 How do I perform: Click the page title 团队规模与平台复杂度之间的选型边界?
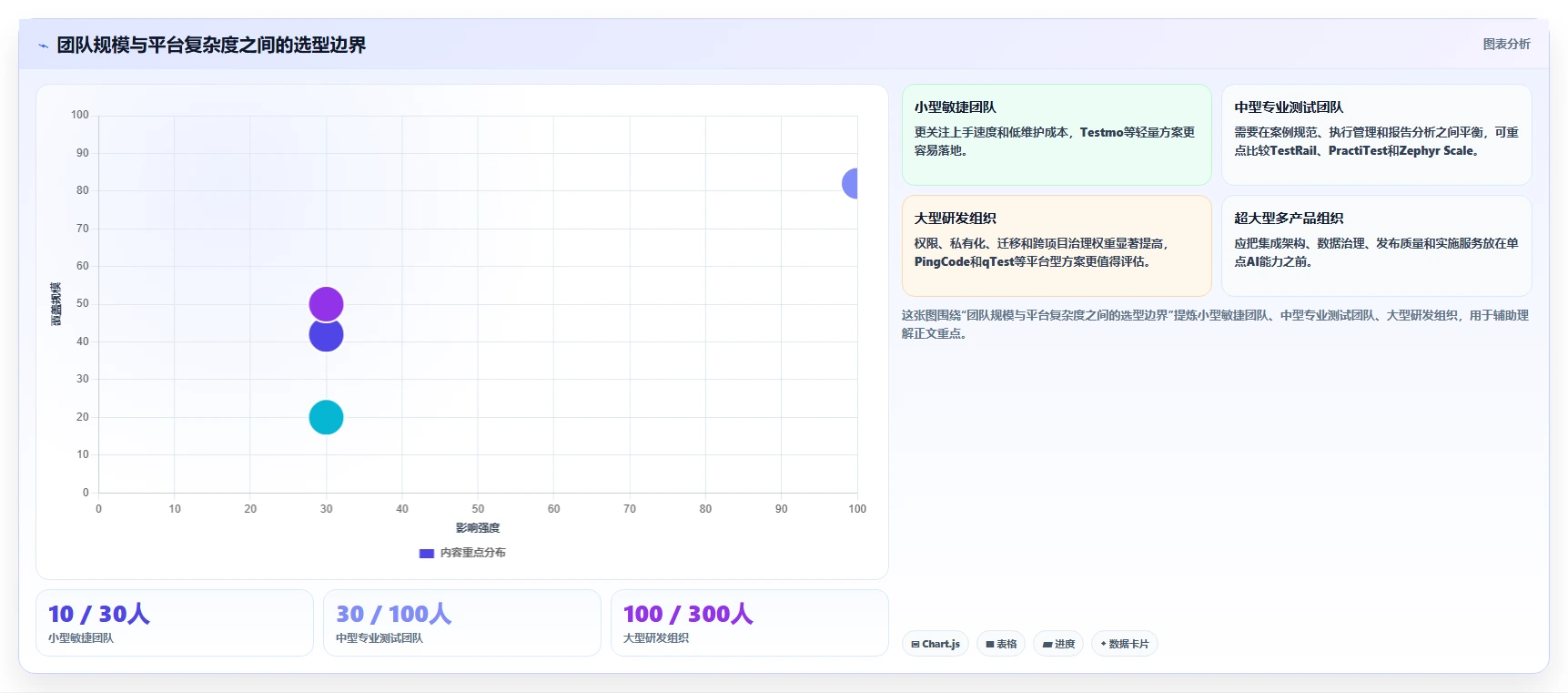coord(211,45)
